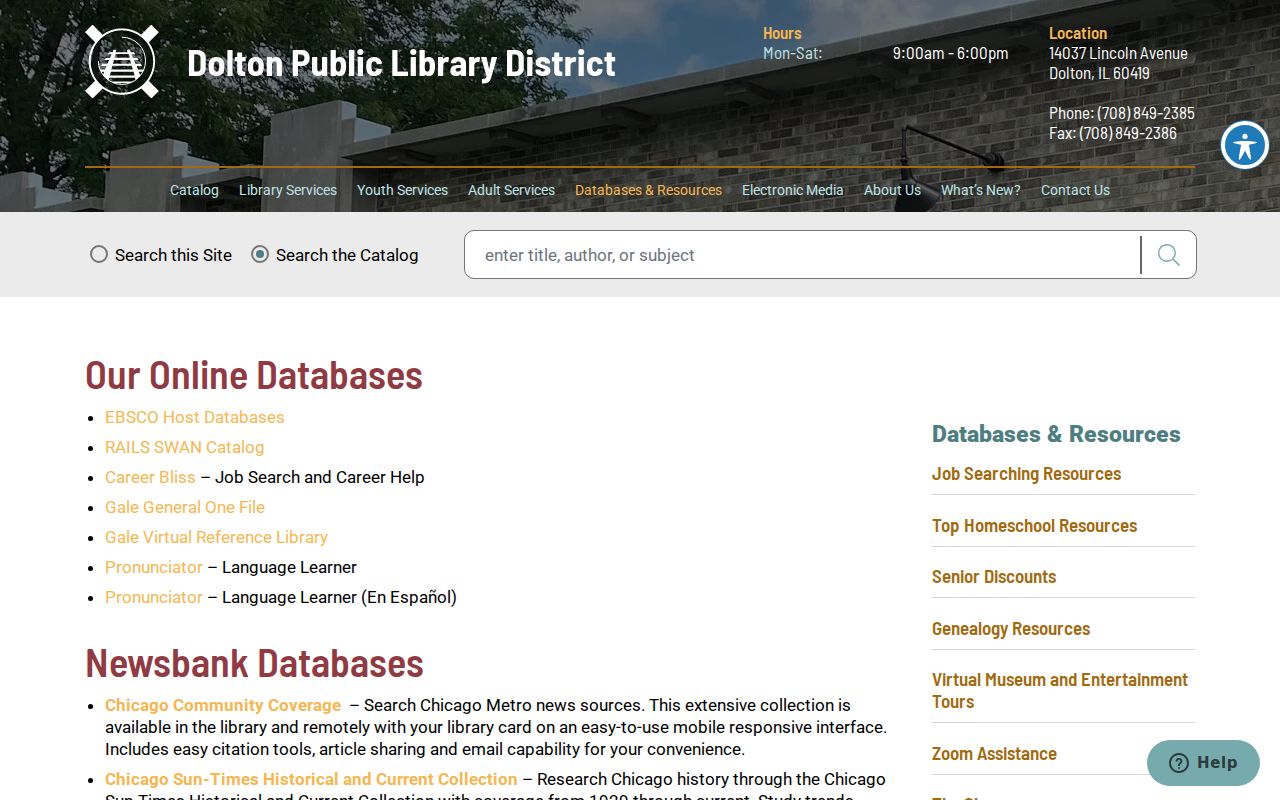Select the Search the Catalog radio button
Image resolution: width=1280 pixels, height=800 pixels.
click(260, 254)
